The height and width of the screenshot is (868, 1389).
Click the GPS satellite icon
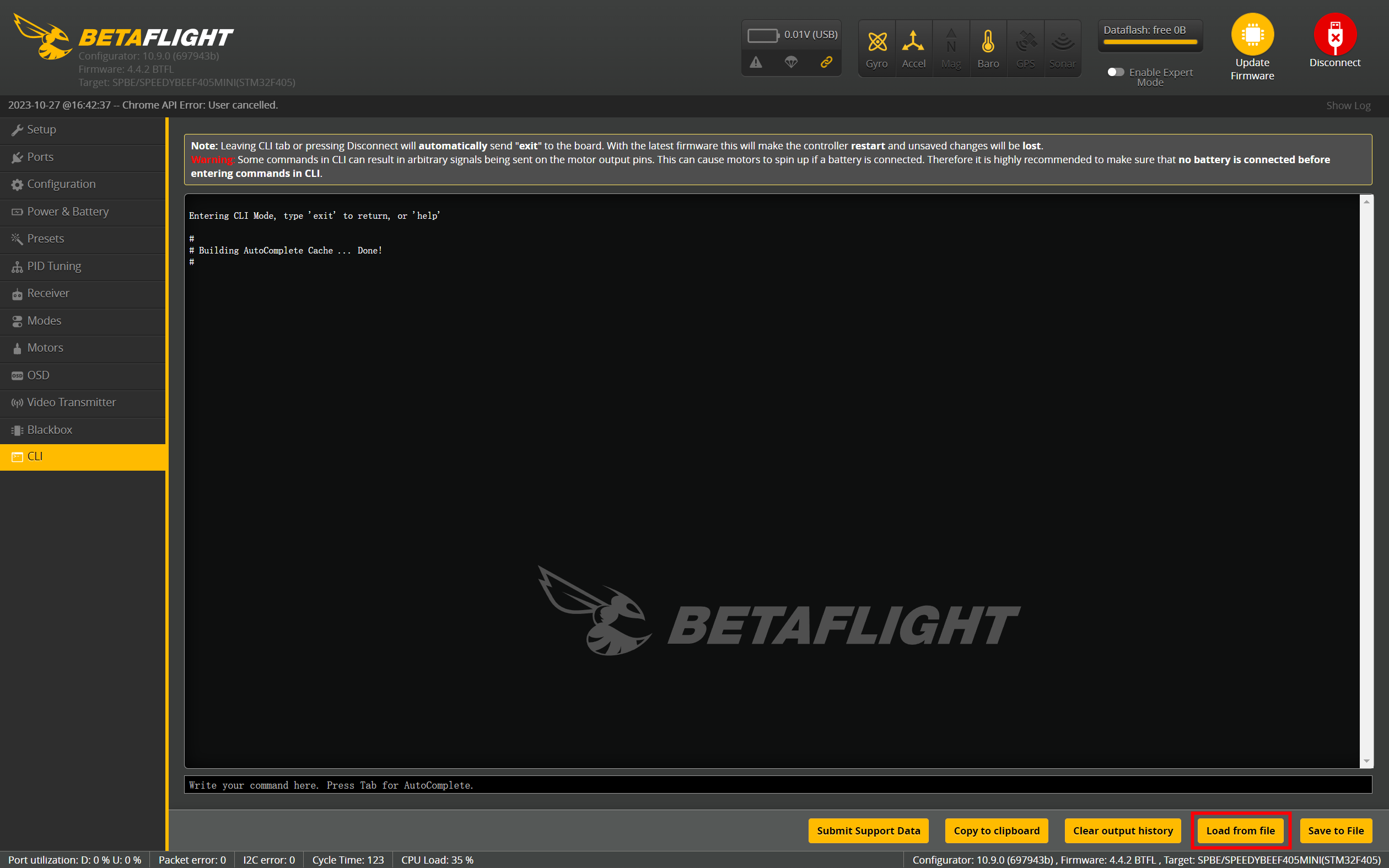(x=1025, y=41)
